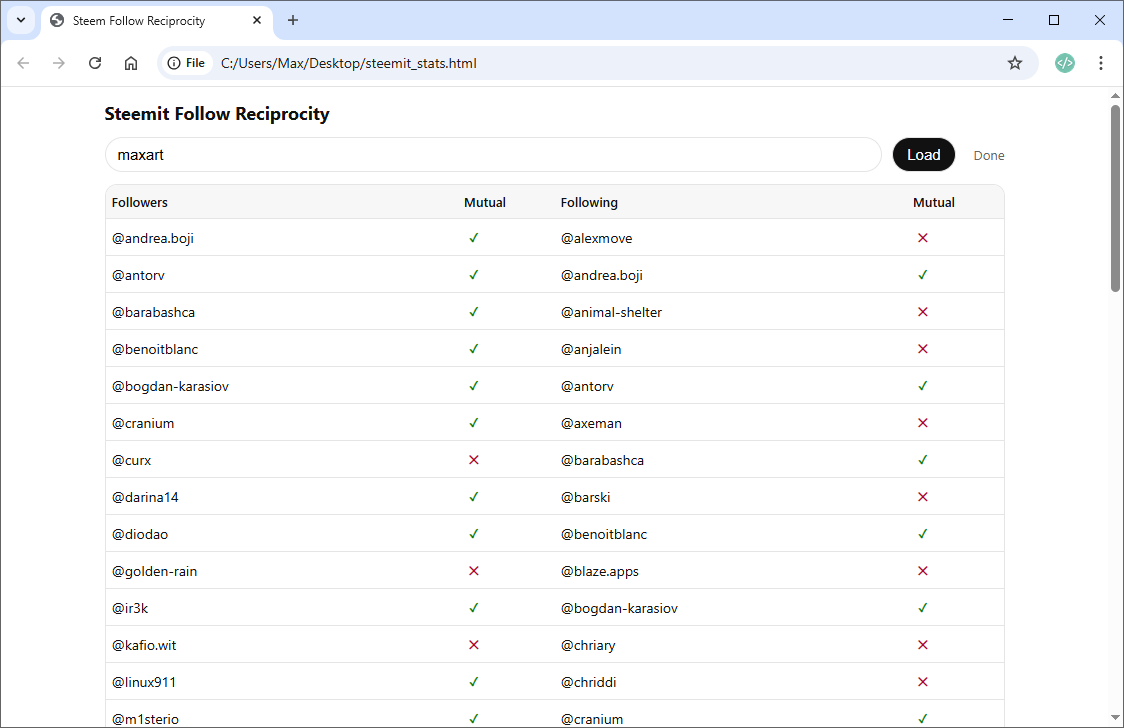
Task: Open the green code extension icon
Action: (x=1065, y=63)
